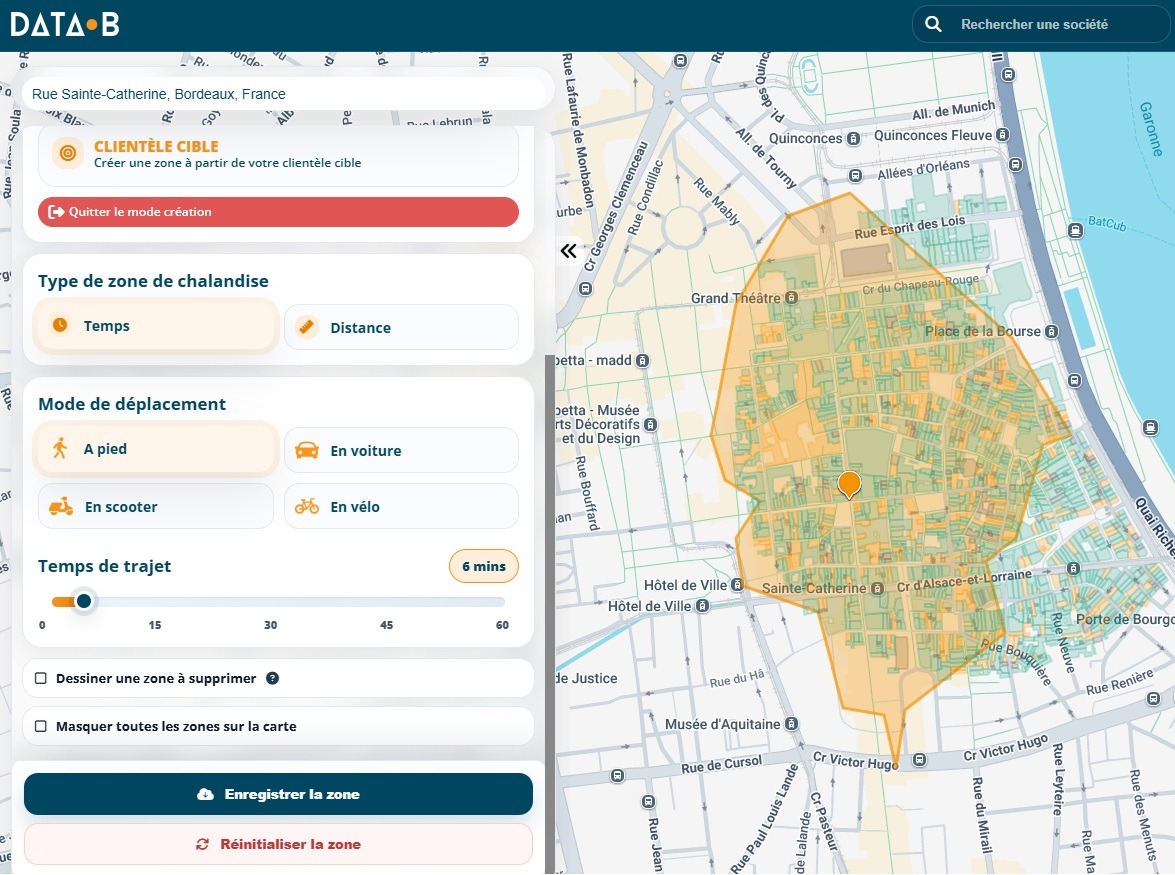Collapse the side panel with double chevron
Image resolution: width=1175 pixels, height=875 pixels.
(x=569, y=251)
